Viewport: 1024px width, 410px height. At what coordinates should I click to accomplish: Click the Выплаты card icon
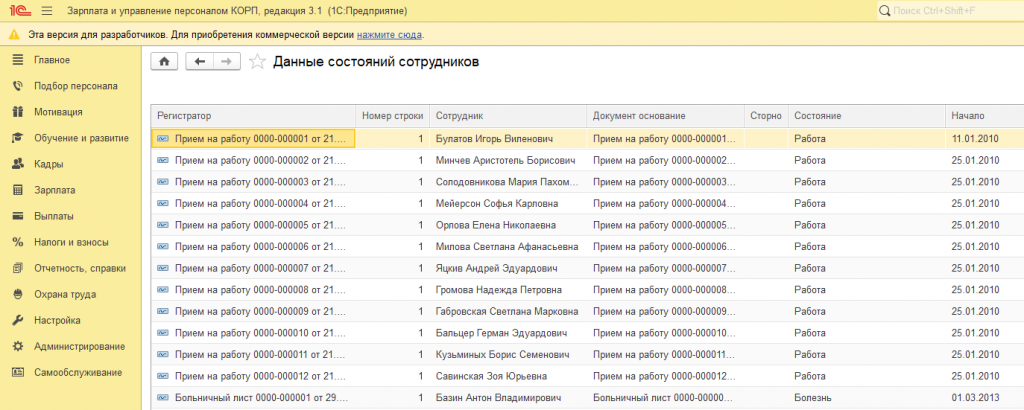(x=18, y=216)
